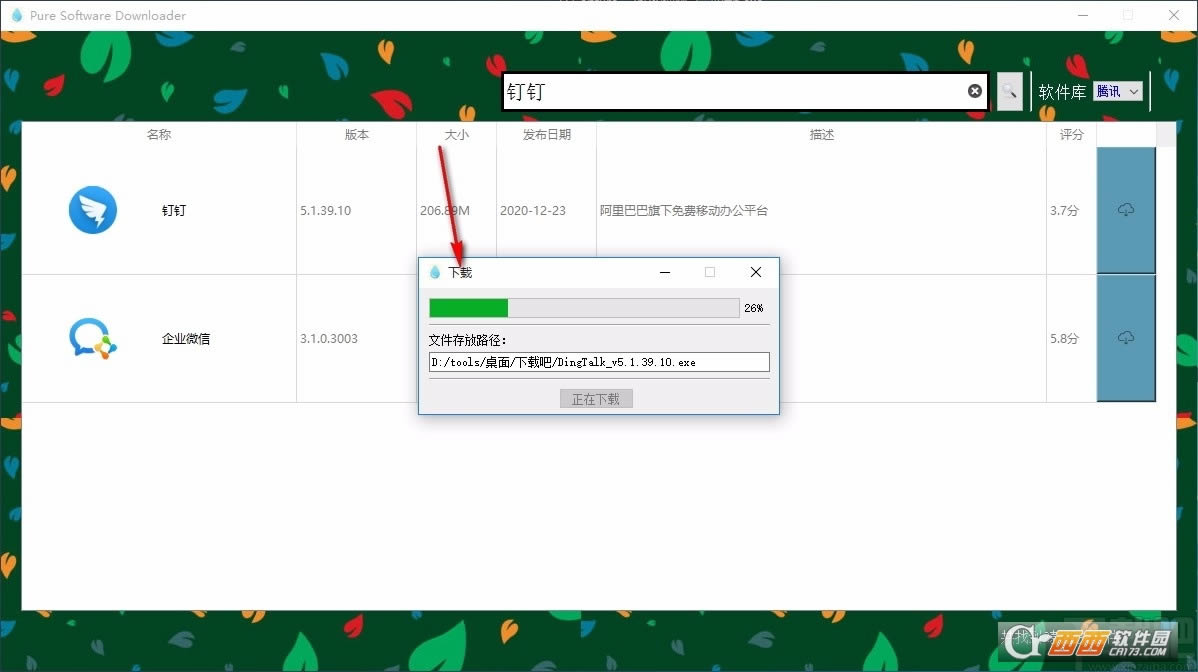Click the 阿里巴巴旗下免费移动办公平台 description
The image size is (1198, 672).
click(x=683, y=211)
